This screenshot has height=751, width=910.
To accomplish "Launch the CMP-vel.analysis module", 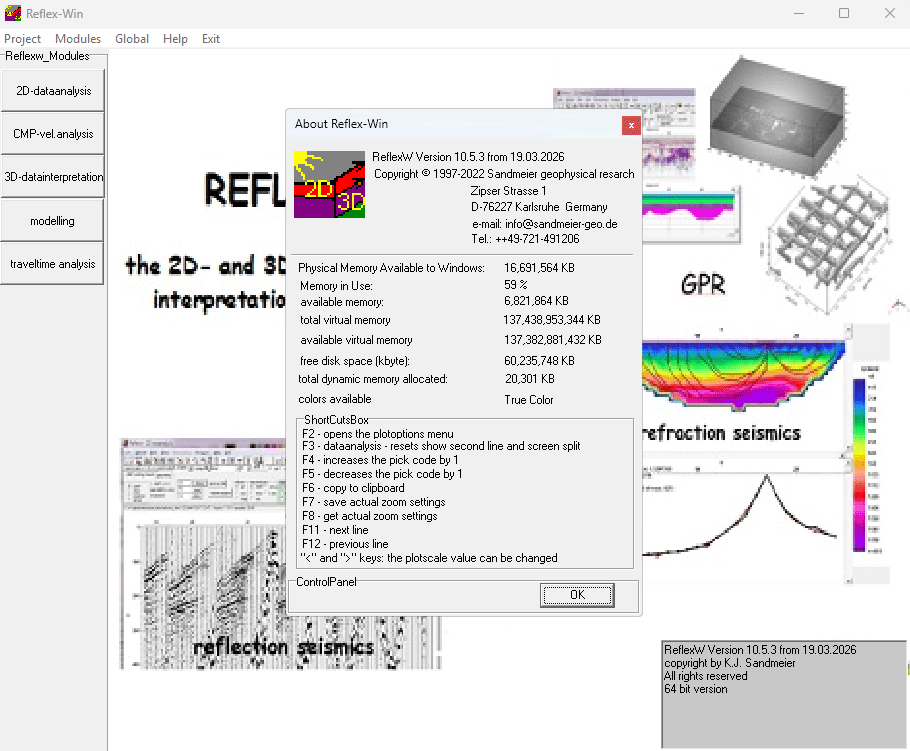I will (x=53, y=133).
